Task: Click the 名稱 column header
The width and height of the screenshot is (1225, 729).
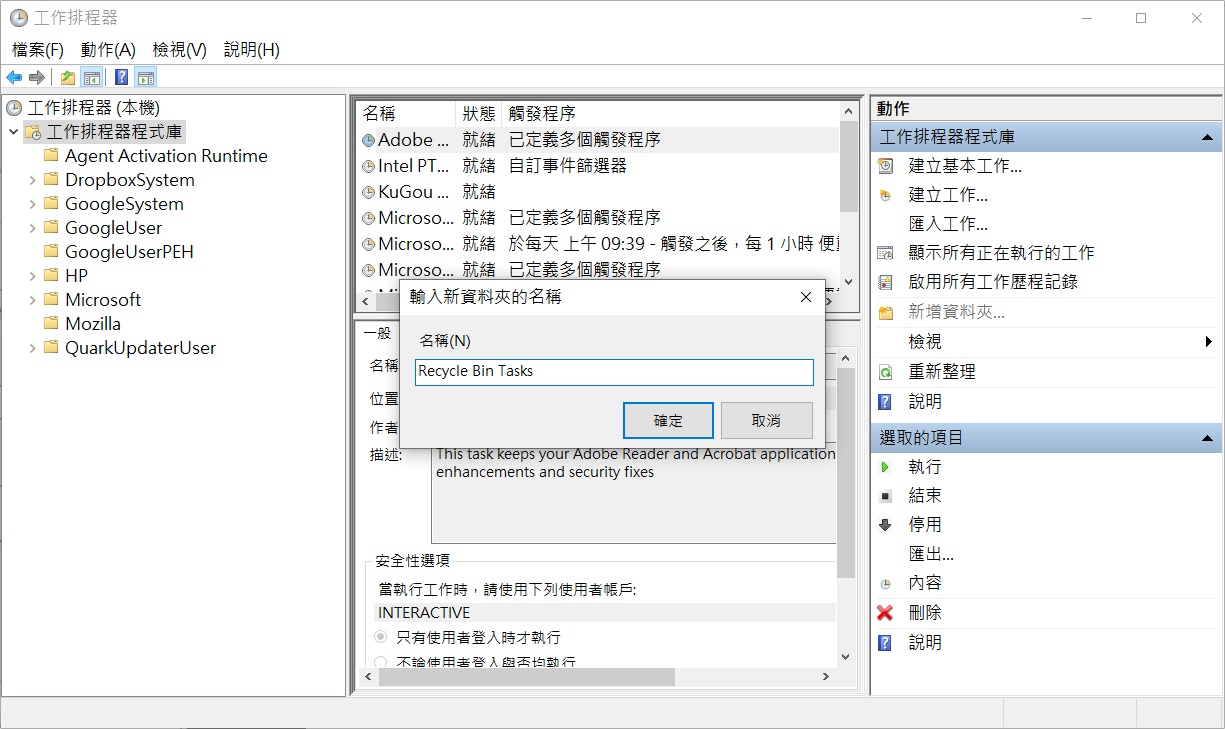Action: click(x=406, y=114)
